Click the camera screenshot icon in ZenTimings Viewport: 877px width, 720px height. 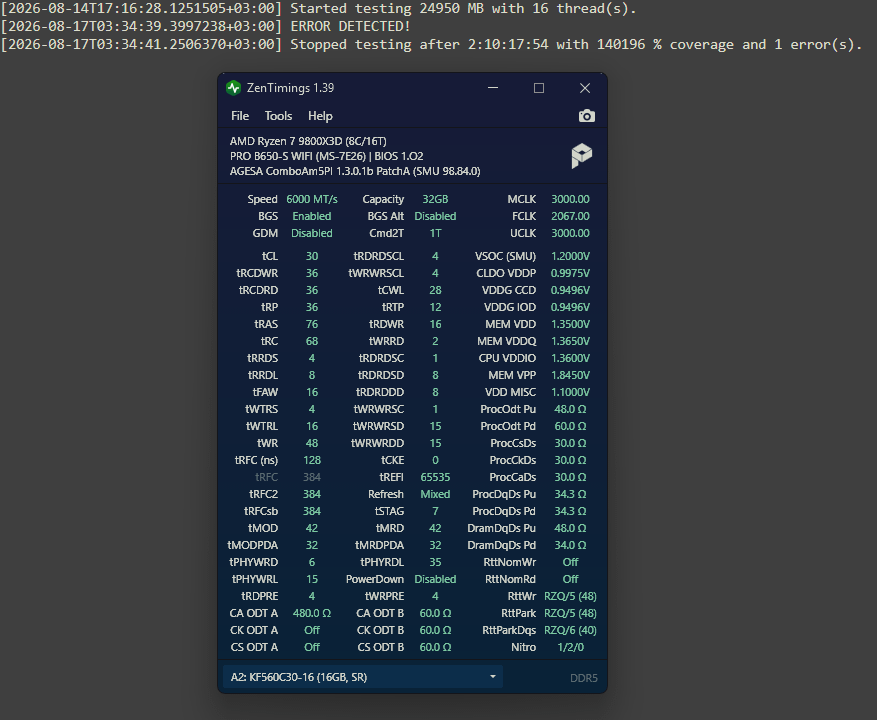(586, 116)
